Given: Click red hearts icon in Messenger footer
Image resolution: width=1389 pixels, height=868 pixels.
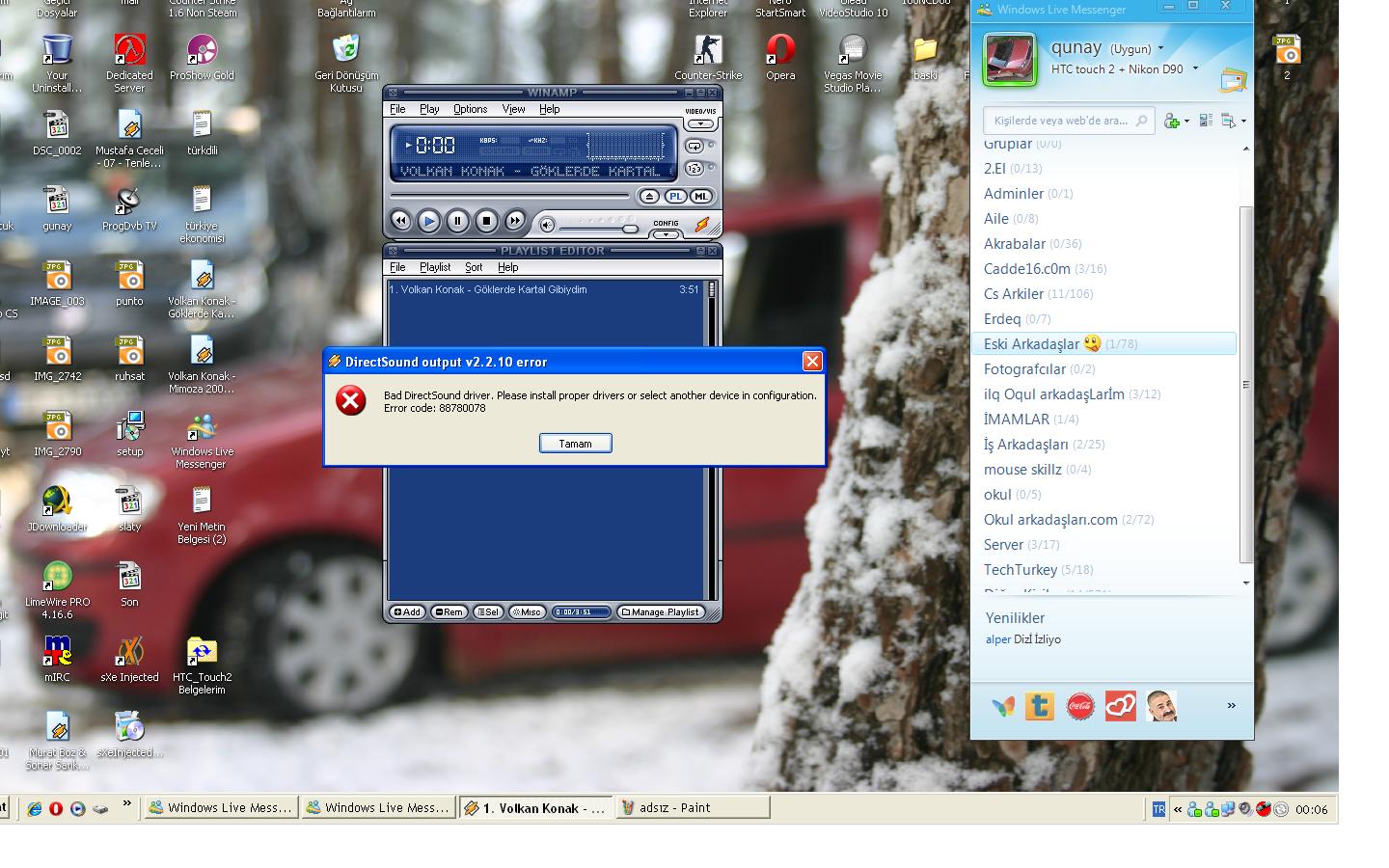Looking at the screenshot, I should pos(1120,707).
